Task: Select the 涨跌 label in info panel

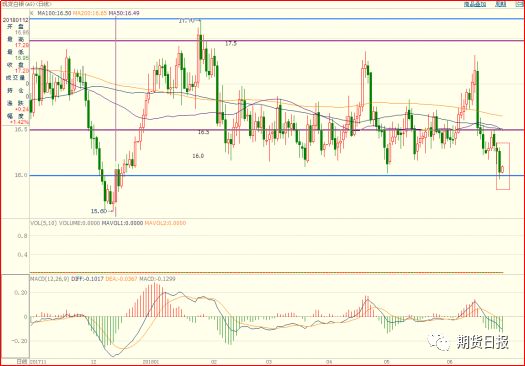Action: click(x=15, y=103)
